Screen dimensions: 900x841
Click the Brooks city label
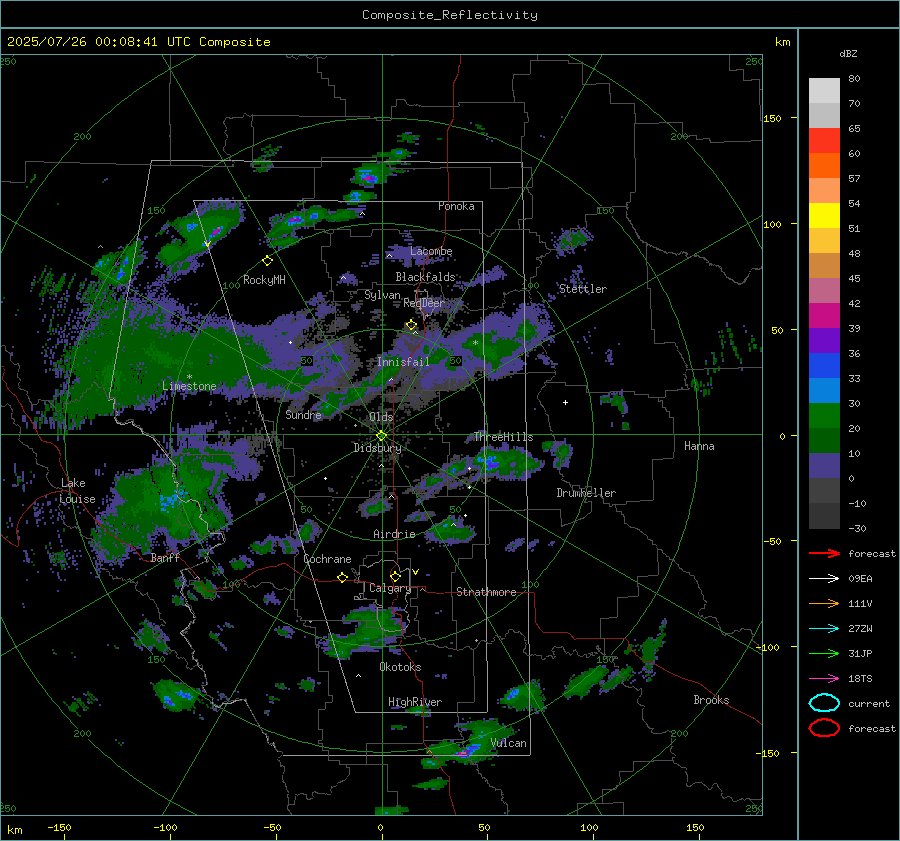click(x=711, y=700)
